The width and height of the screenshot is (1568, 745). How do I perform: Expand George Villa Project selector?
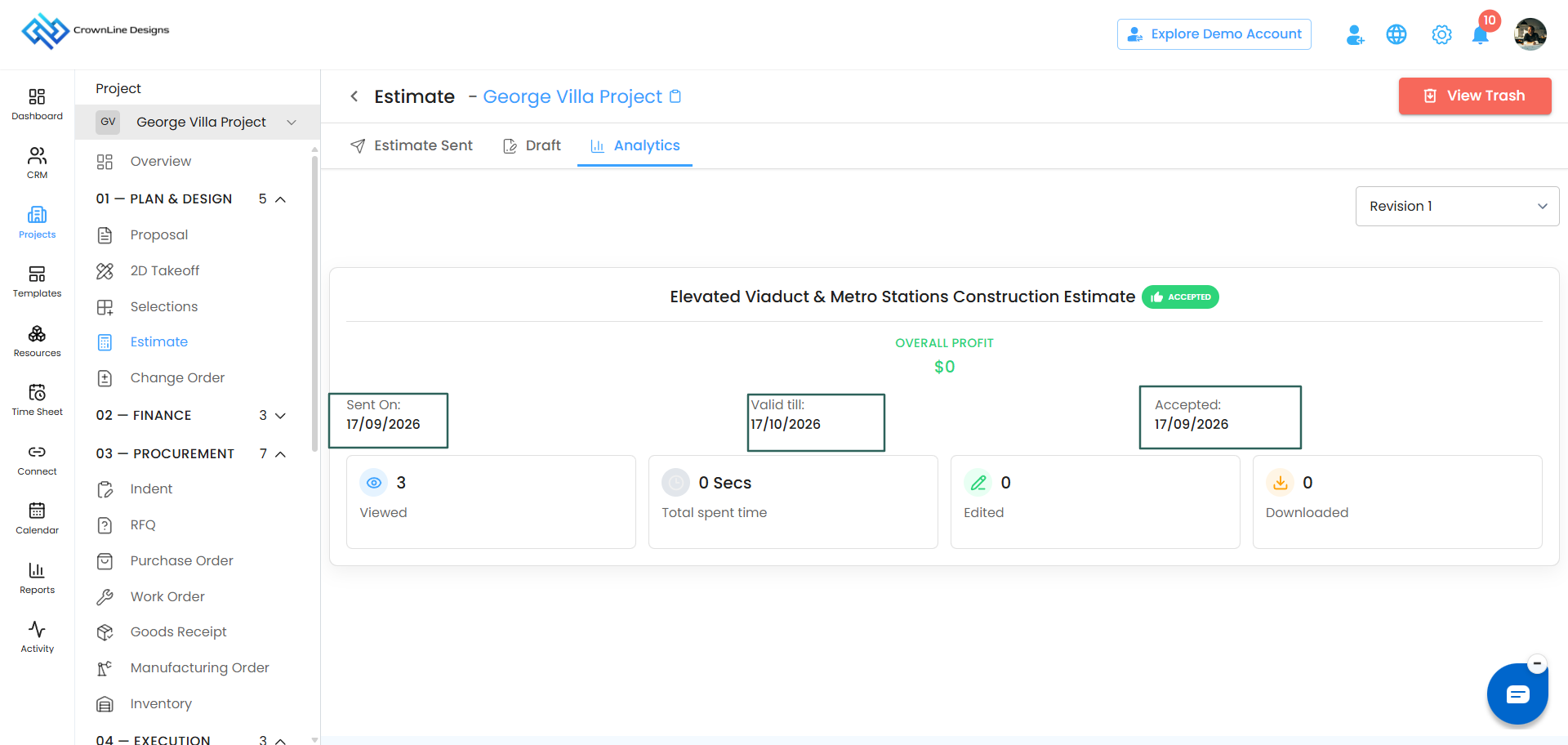(198, 122)
